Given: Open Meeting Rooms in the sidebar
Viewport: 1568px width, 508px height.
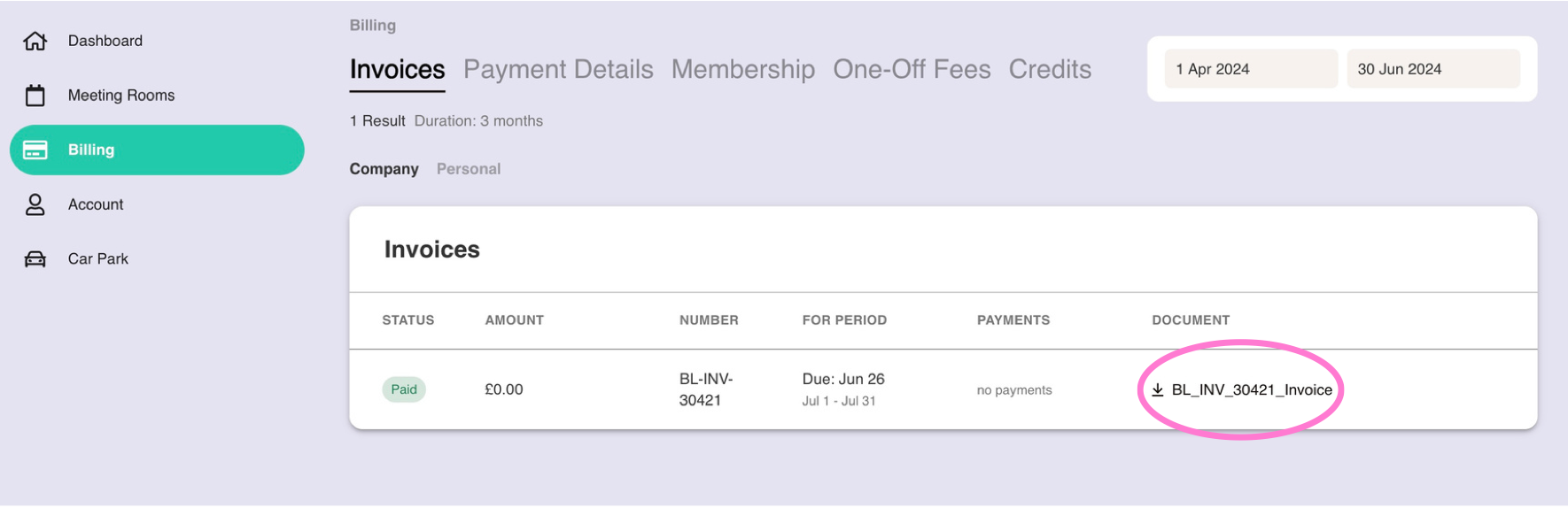Looking at the screenshot, I should click(x=121, y=96).
